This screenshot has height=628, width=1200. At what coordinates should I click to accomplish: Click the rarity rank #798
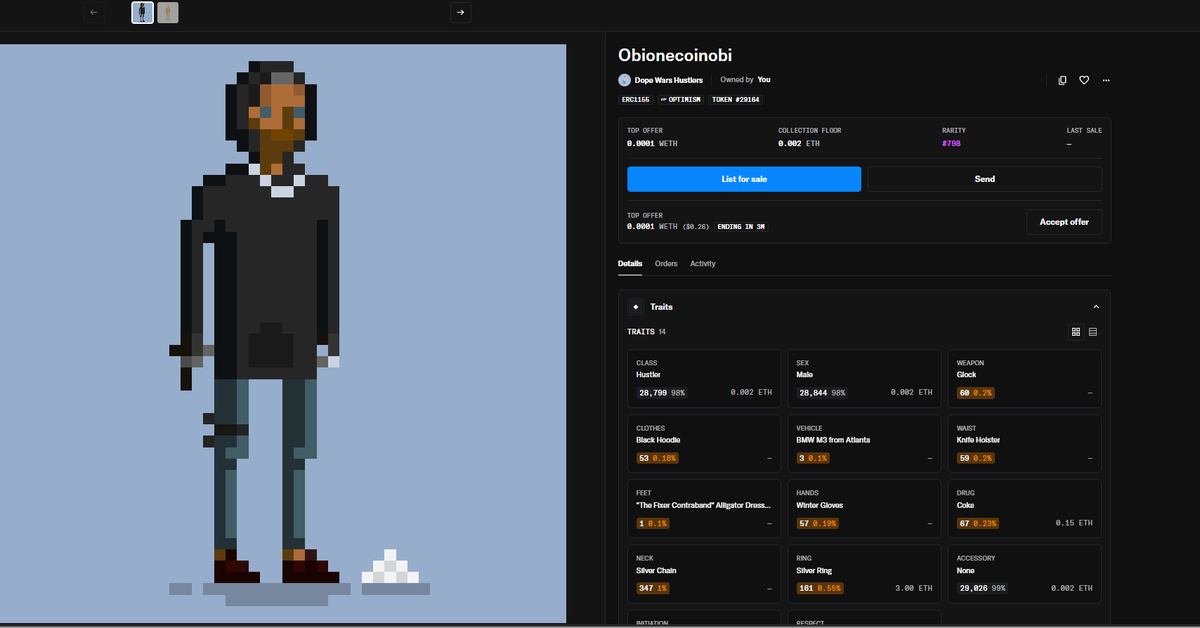point(953,143)
